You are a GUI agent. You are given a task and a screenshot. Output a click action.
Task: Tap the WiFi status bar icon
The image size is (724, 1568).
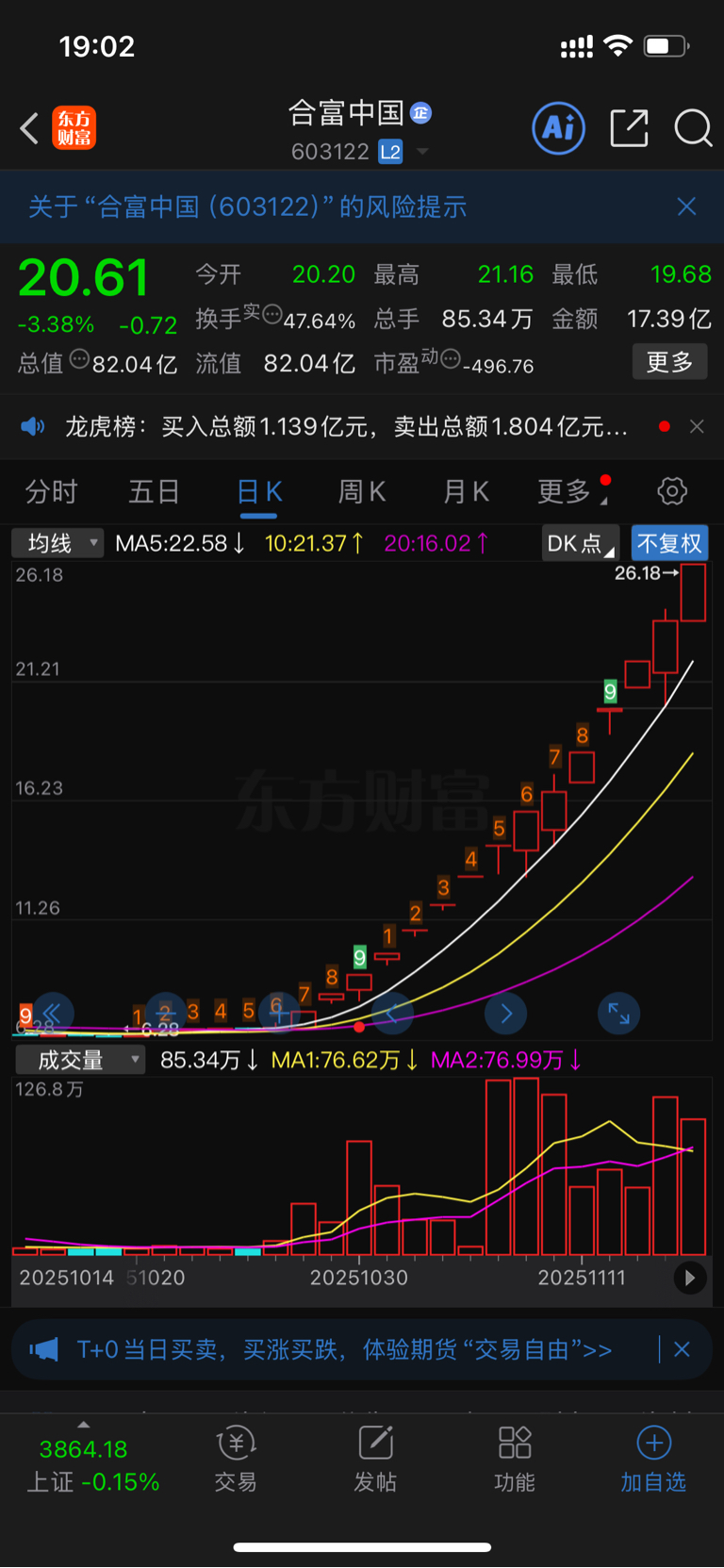(618, 45)
